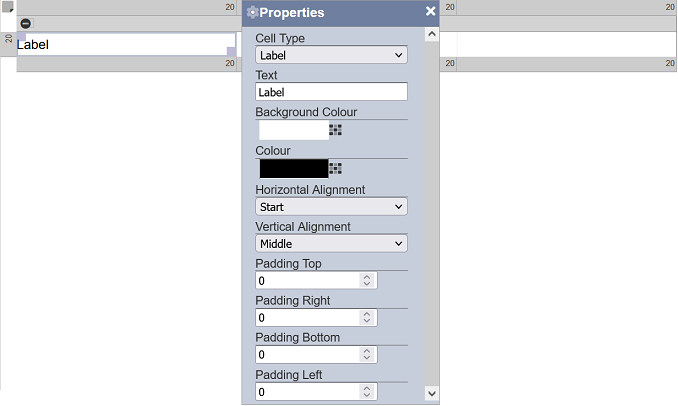Image resolution: width=678 pixels, height=406 pixels.
Task: Expand the Vertical Alignment dropdown
Action: pos(331,243)
